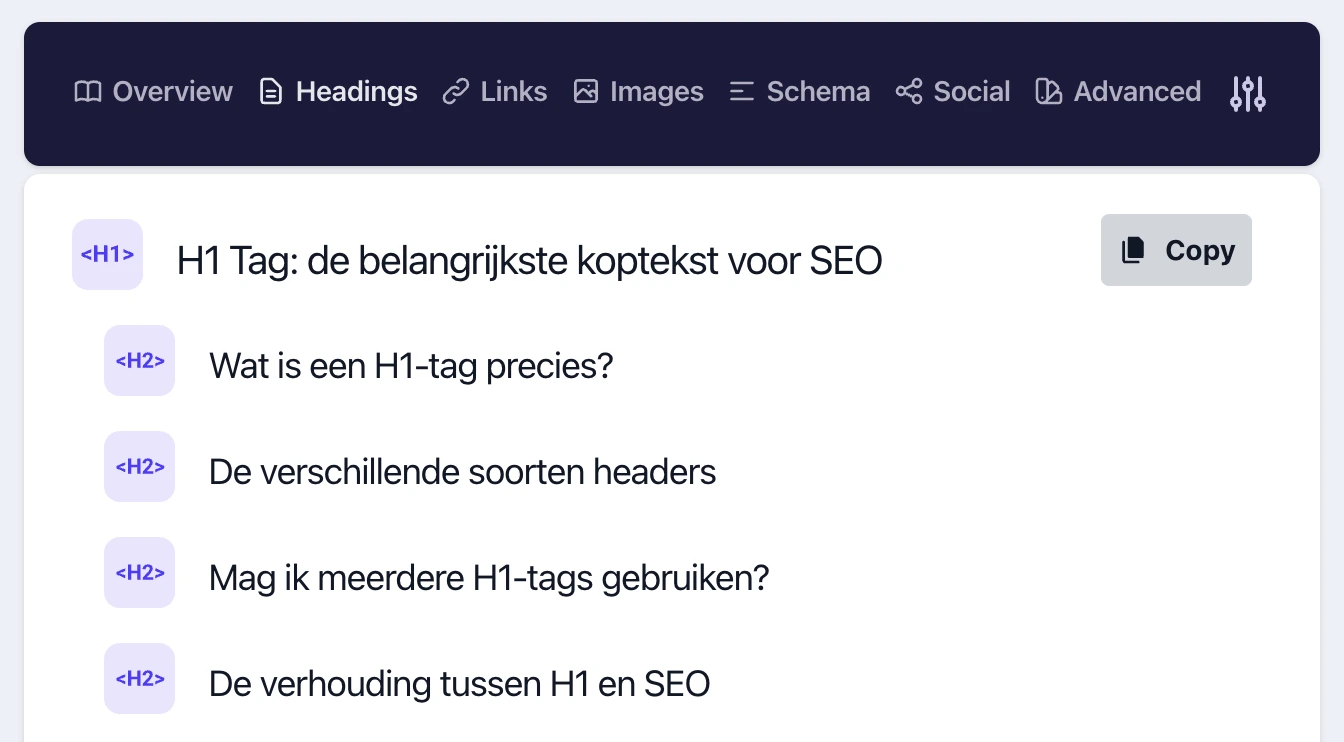Click the heading 'De verhouding tussen H1 en SEO'
1344x742 pixels.
pos(459,683)
